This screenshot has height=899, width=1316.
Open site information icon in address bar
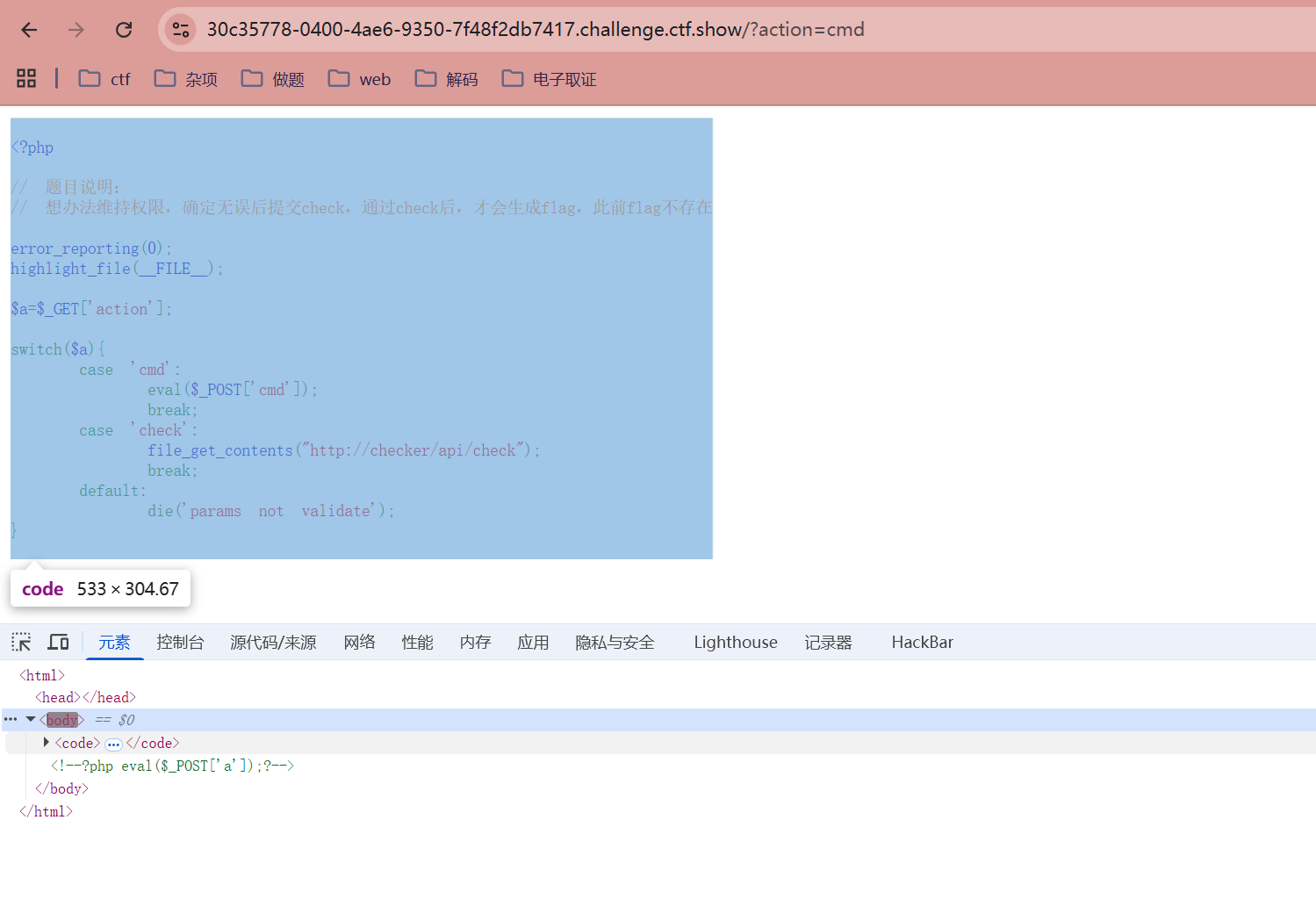point(181,30)
